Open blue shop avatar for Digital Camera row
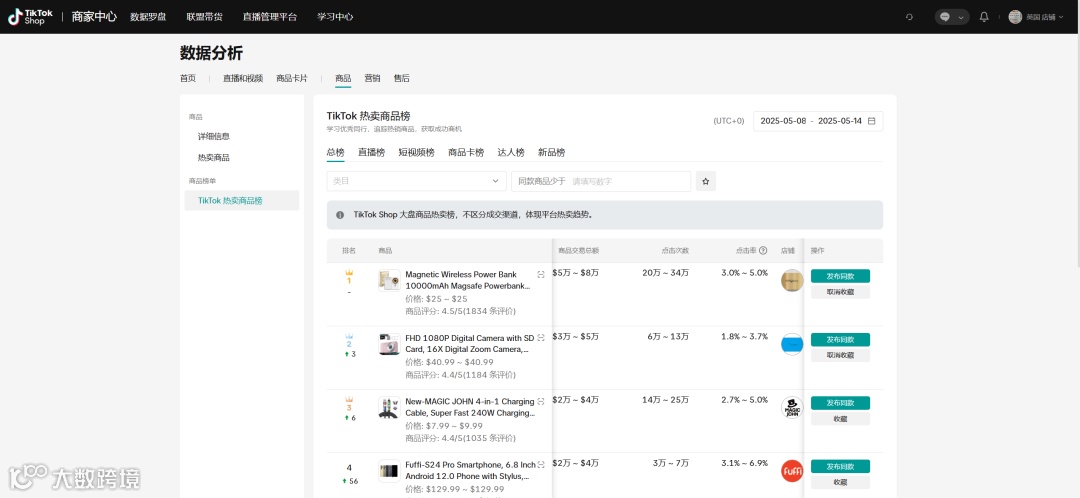 pyautogui.click(x=792, y=344)
